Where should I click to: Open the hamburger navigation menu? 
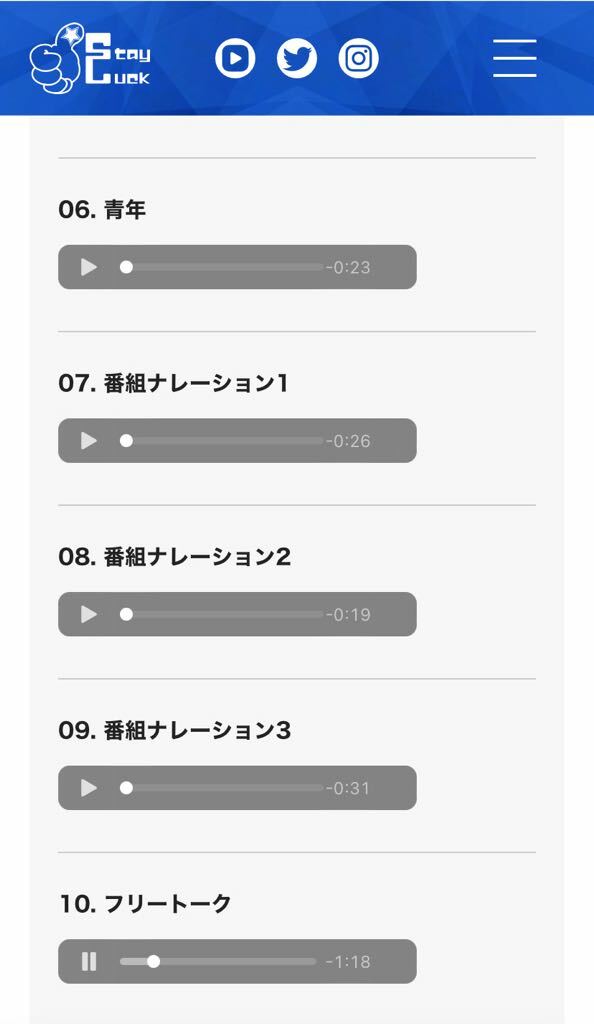click(x=514, y=58)
